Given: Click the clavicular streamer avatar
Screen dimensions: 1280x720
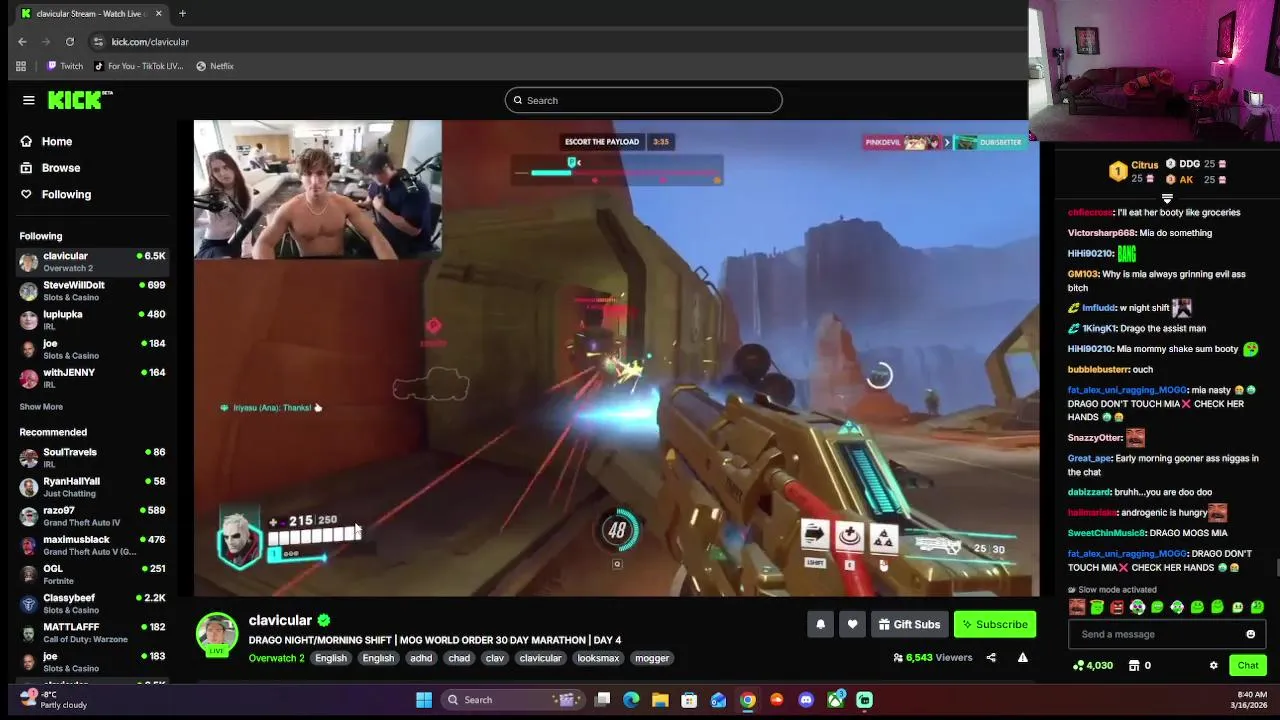Looking at the screenshot, I should pyautogui.click(x=217, y=634).
